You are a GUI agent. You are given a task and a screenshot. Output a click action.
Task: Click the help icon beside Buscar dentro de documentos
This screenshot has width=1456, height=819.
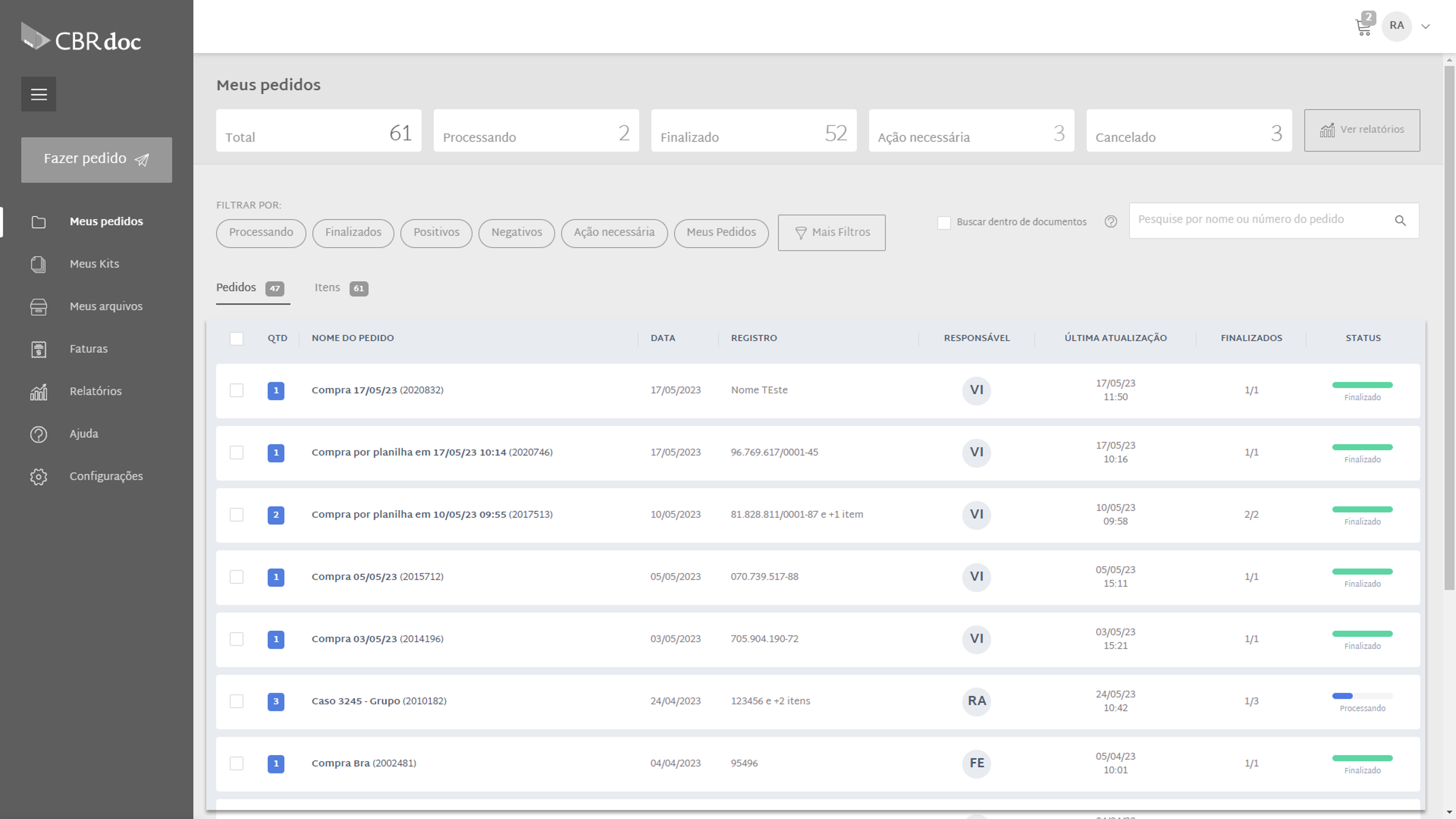coord(1111,221)
